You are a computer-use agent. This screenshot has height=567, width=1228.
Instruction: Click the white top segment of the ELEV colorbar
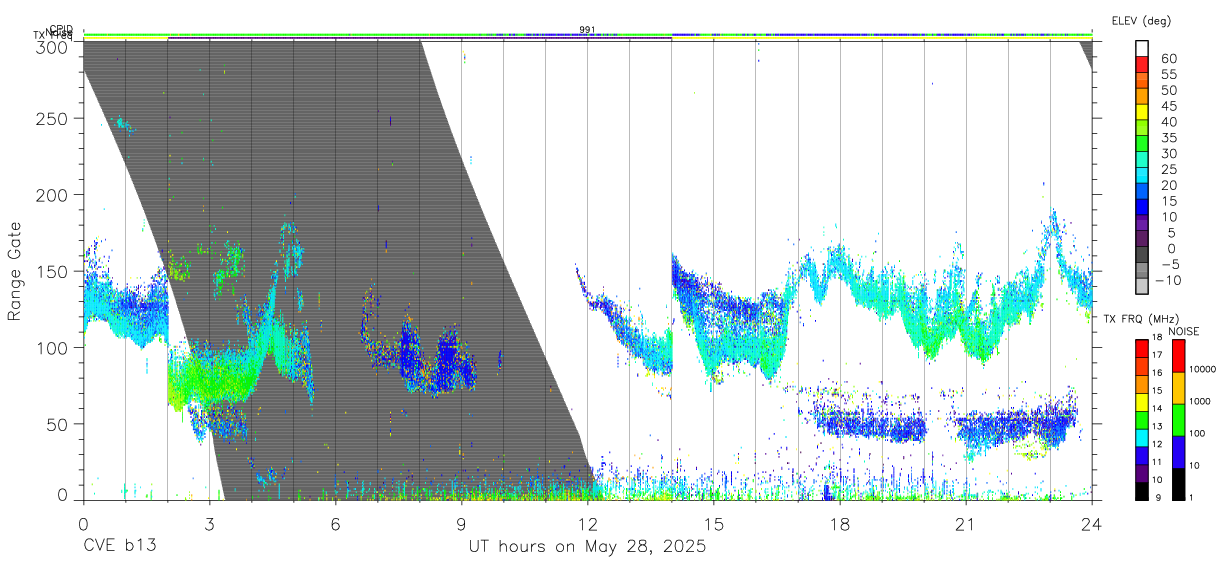click(x=1142, y=48)
